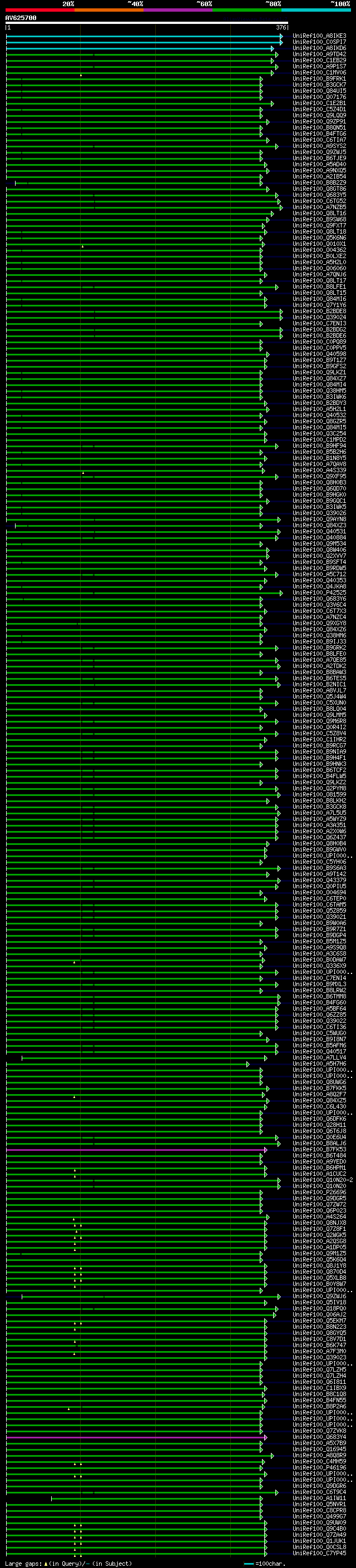The image size is (356, 1568).
Task: Open hit UniRef100_A8IKE3
Action: (319, 36)
